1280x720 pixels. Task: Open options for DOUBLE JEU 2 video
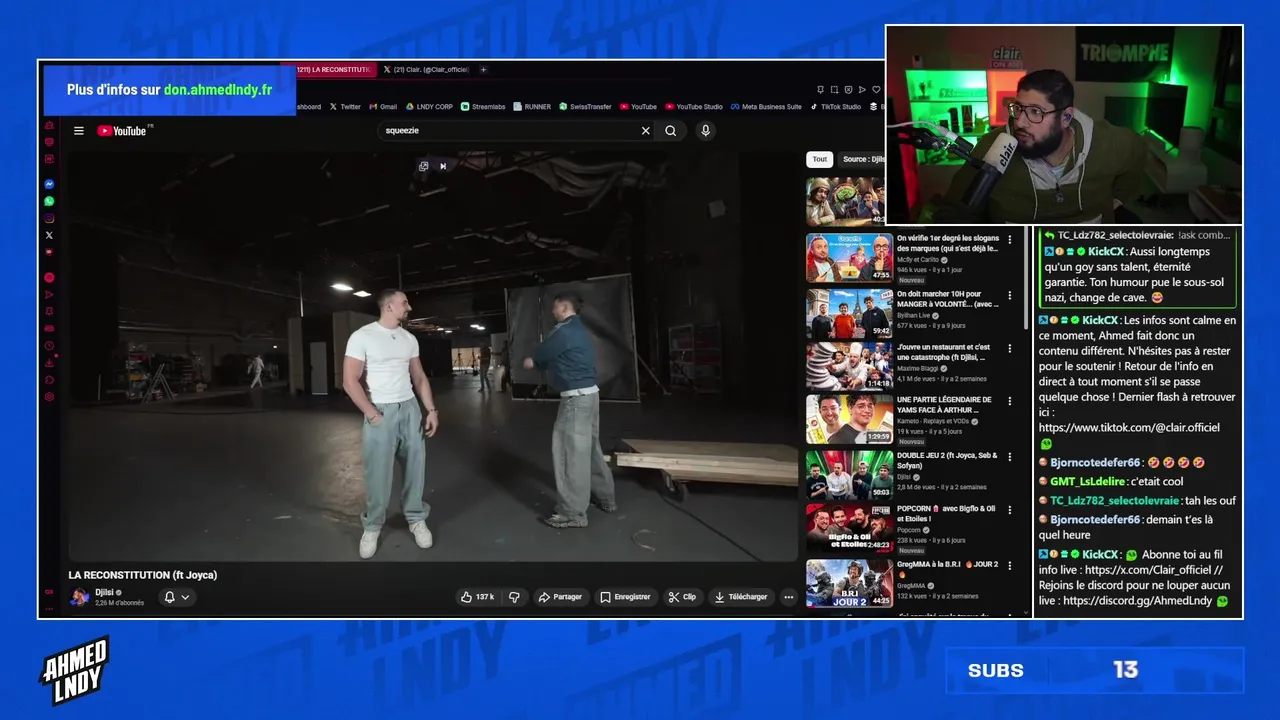(1010, 457)
